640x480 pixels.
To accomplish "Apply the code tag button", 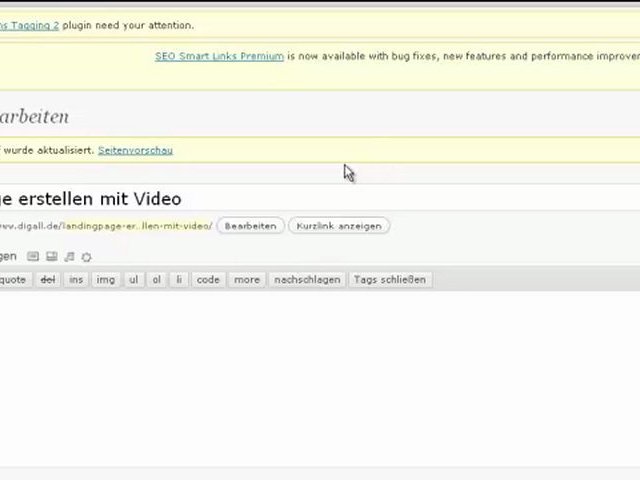I will coord(208,280).
